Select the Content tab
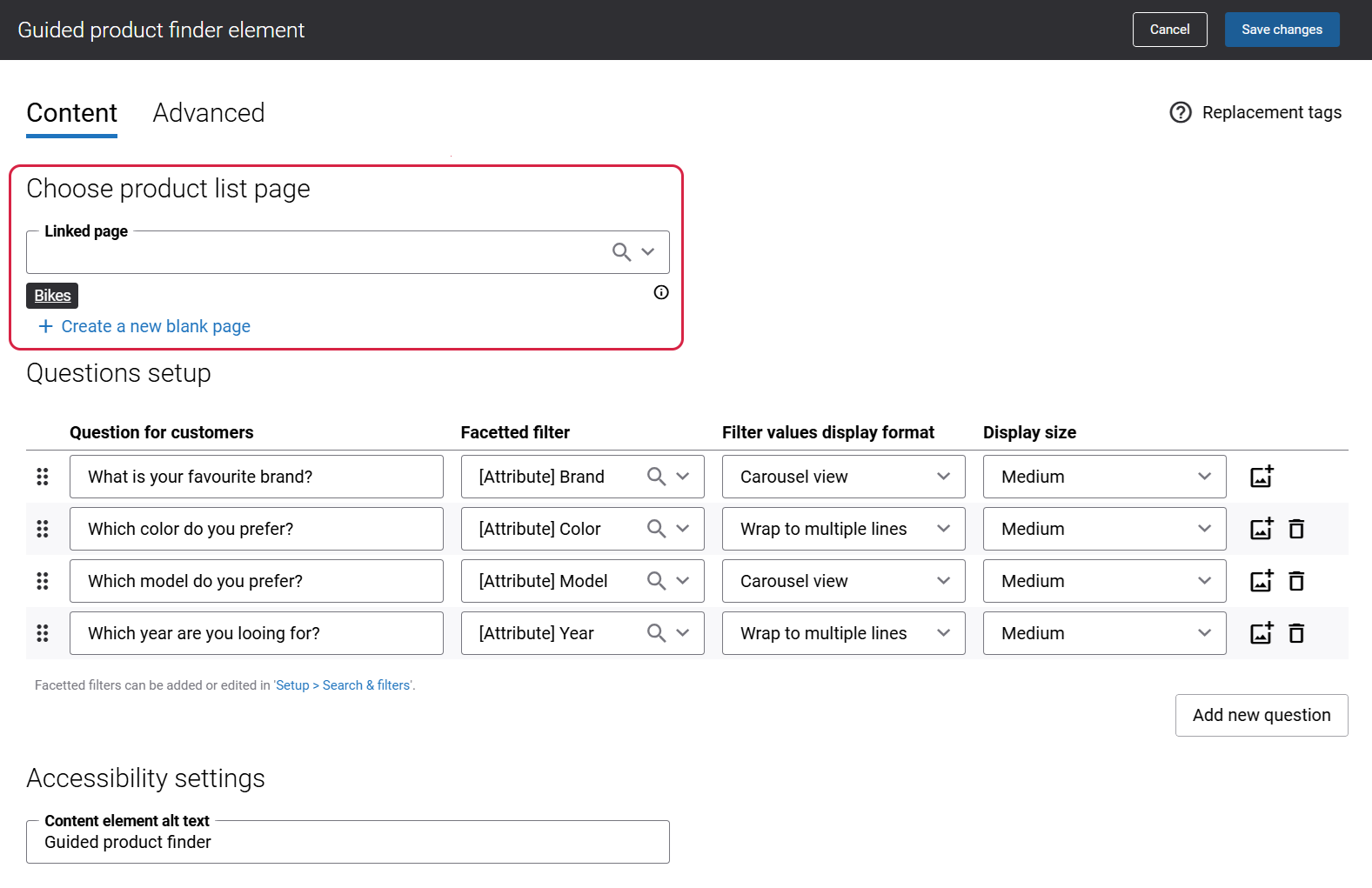The image size is (1372, 888). [71, 113]
